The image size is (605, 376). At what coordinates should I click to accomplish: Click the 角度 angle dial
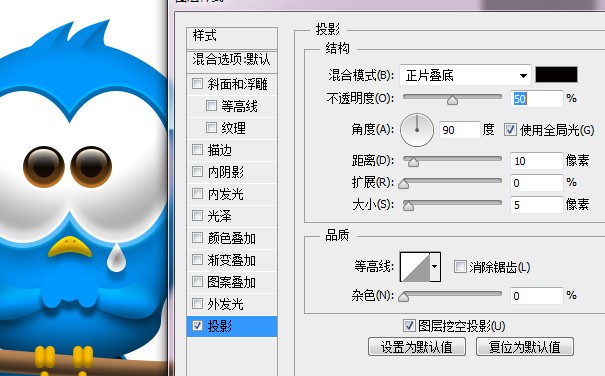[x=417, y=130]
